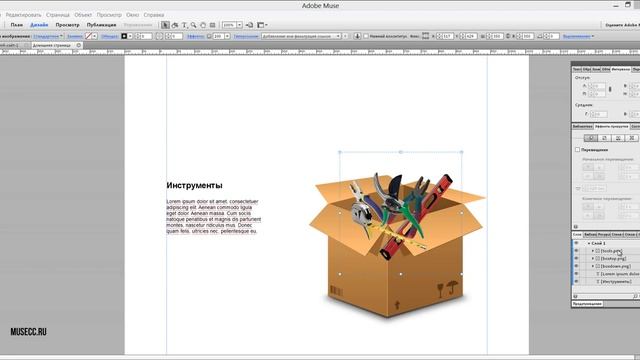Expand the tools.png layer item
640x360 pixels.
(x=593, y=251)
